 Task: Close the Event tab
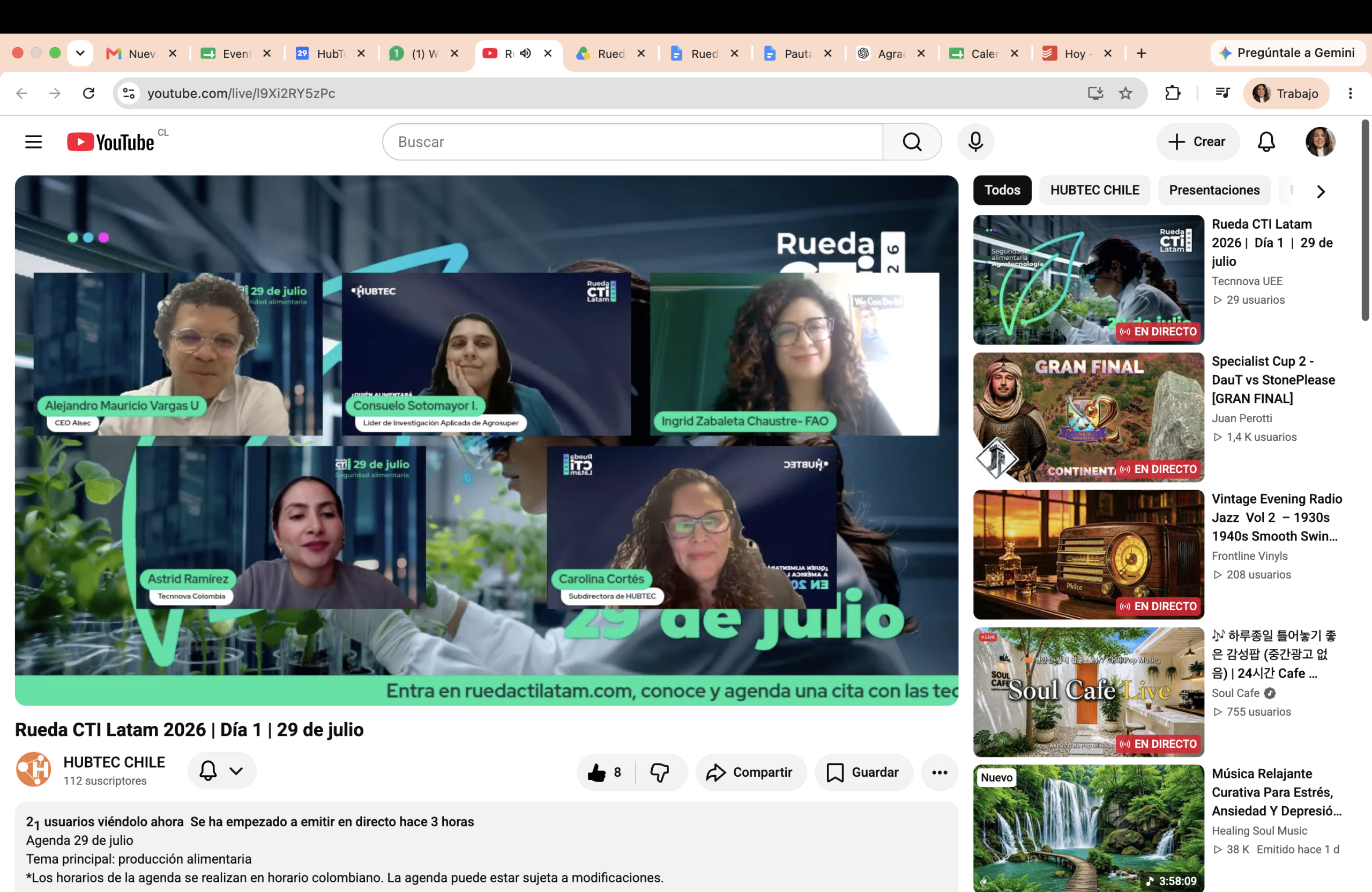pos(267,54)
